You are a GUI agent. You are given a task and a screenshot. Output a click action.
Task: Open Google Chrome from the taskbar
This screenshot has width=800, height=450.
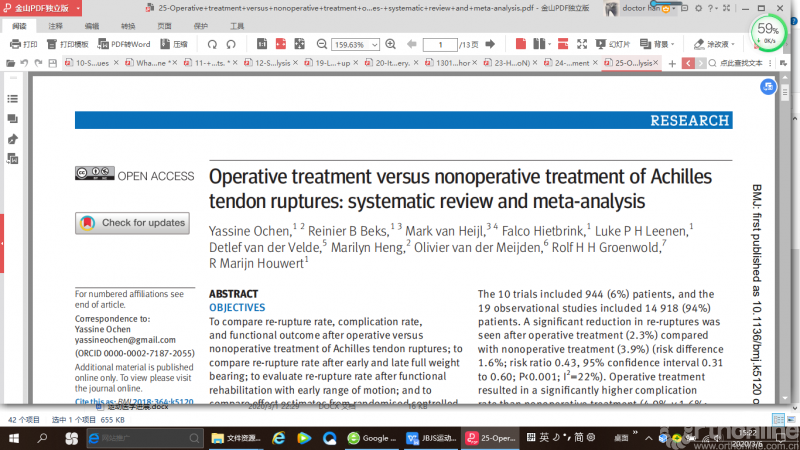[x=371, y=438]
